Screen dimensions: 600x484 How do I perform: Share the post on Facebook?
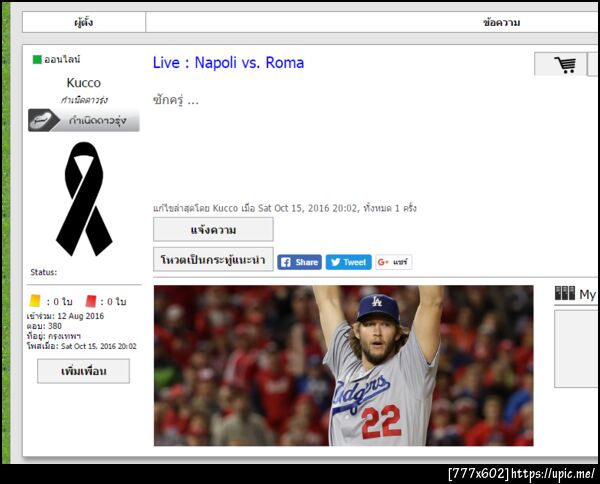299,262
